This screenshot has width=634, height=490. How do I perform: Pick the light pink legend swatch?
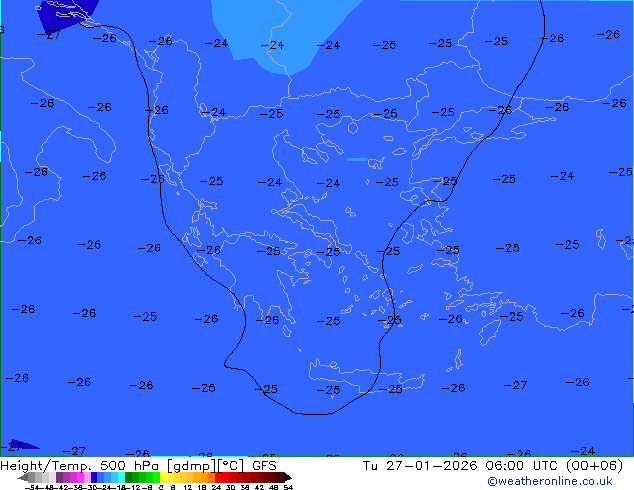point(87,477)
